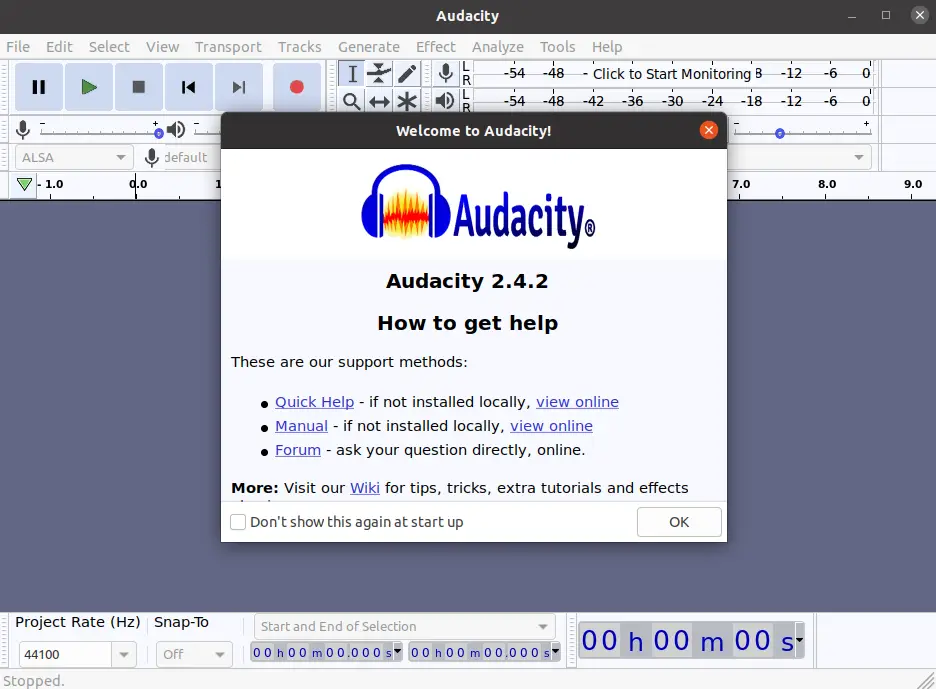This screenshot has width=936, height=689.
Task: Open the Select menu
Action: pyautogui.click(x=109, y=47)
